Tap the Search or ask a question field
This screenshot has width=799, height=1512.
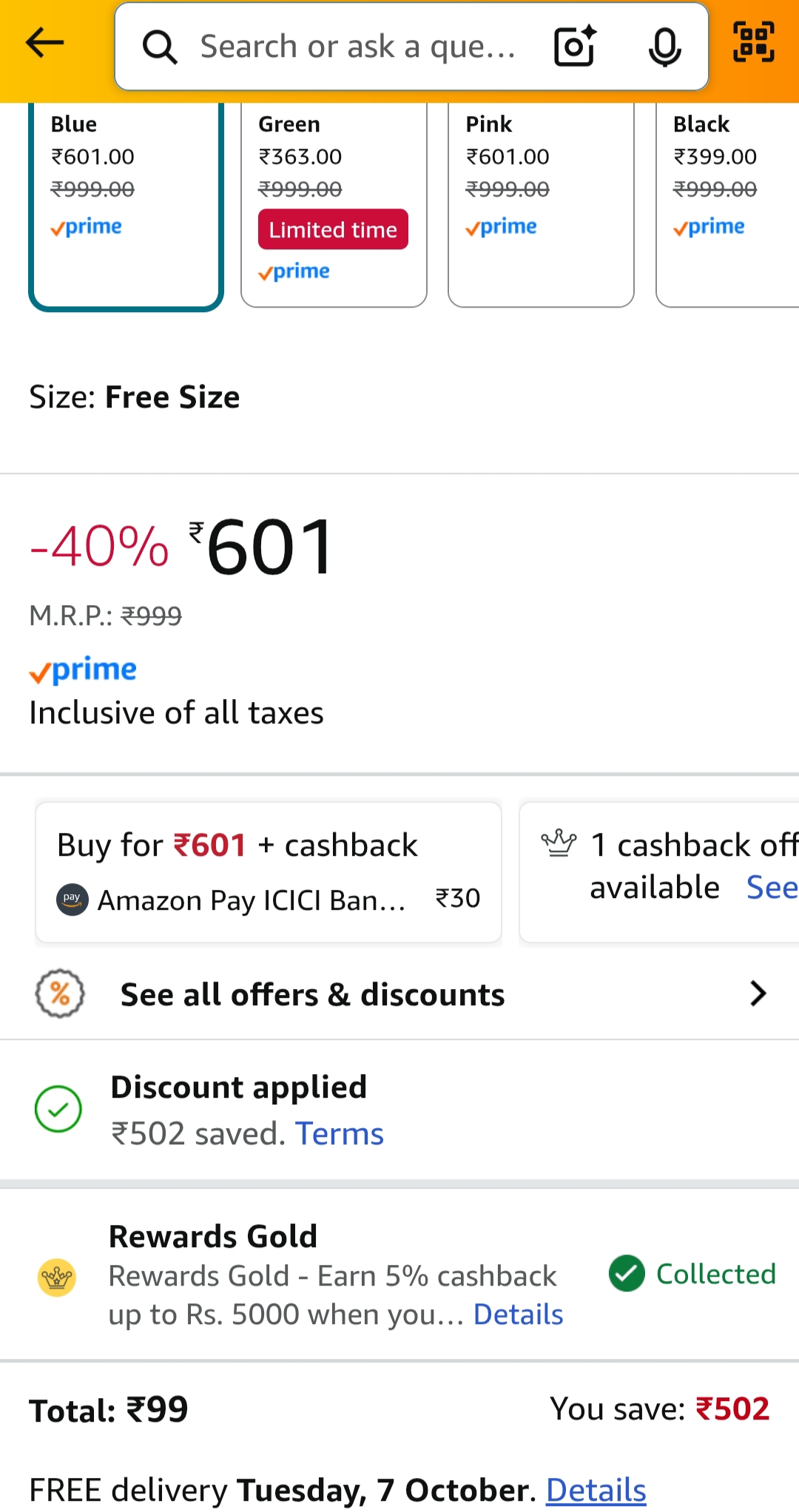coord(359,47)
